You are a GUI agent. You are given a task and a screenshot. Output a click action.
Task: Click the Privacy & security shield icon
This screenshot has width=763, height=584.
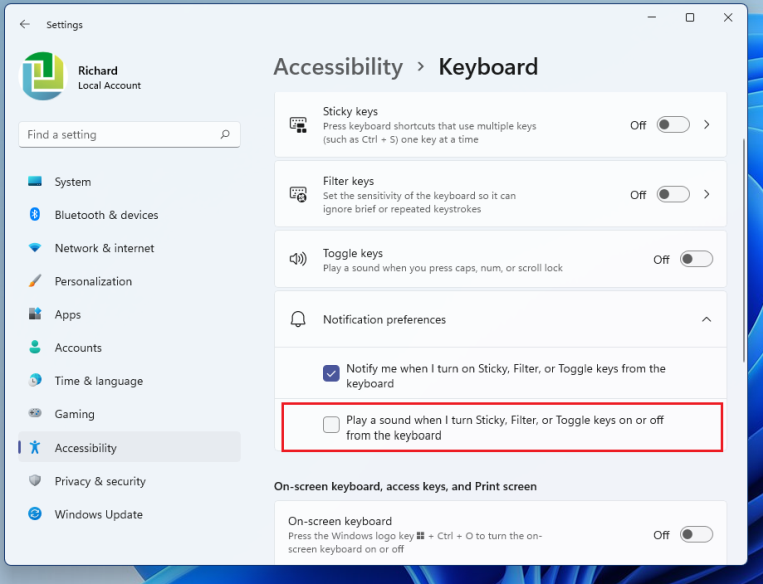coord(35,481)
